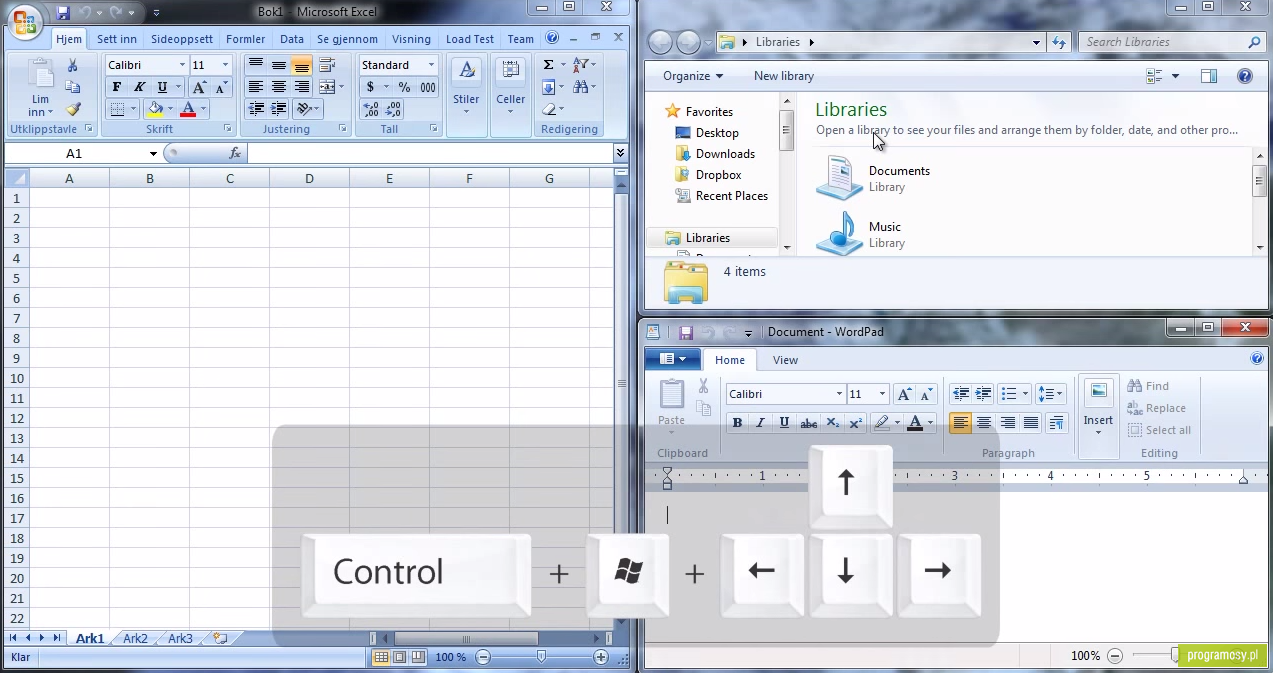The width and height of the screenshot is (1273, 673).
Task: Expand the Excel Name Box dropdown
Action: click(153, 153)
